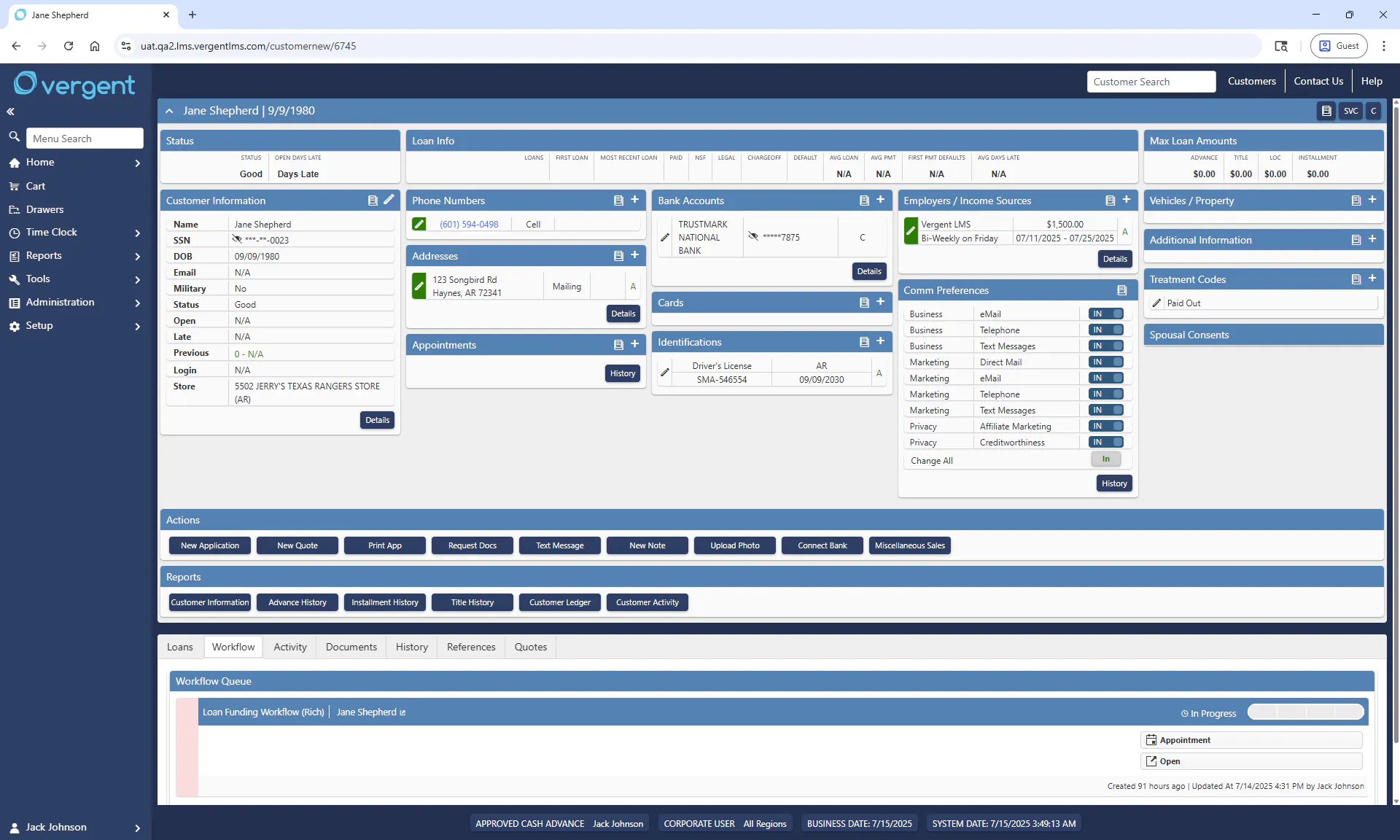
Task: Click the SVC badge in customer title bar
Action: pyautogui.click(x=1350, y=111)
